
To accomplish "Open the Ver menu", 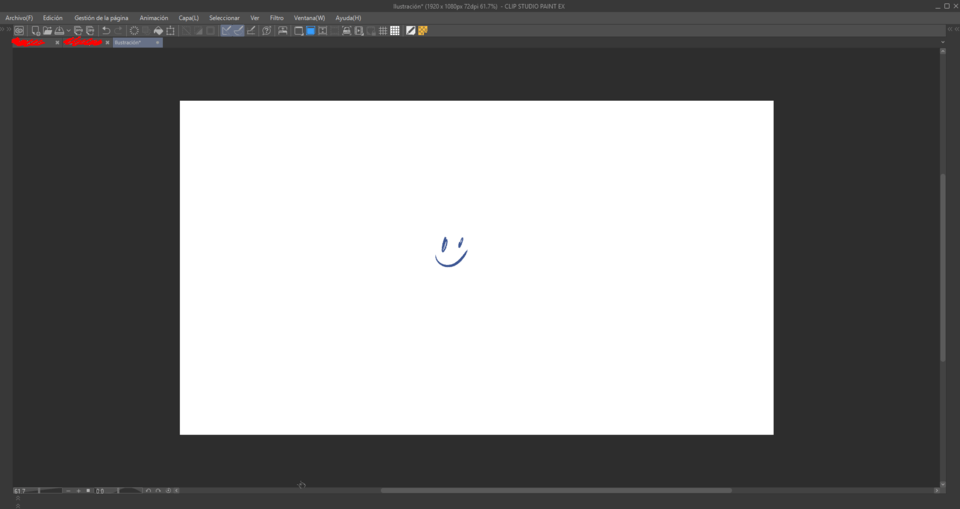I will tap(255, 18).
